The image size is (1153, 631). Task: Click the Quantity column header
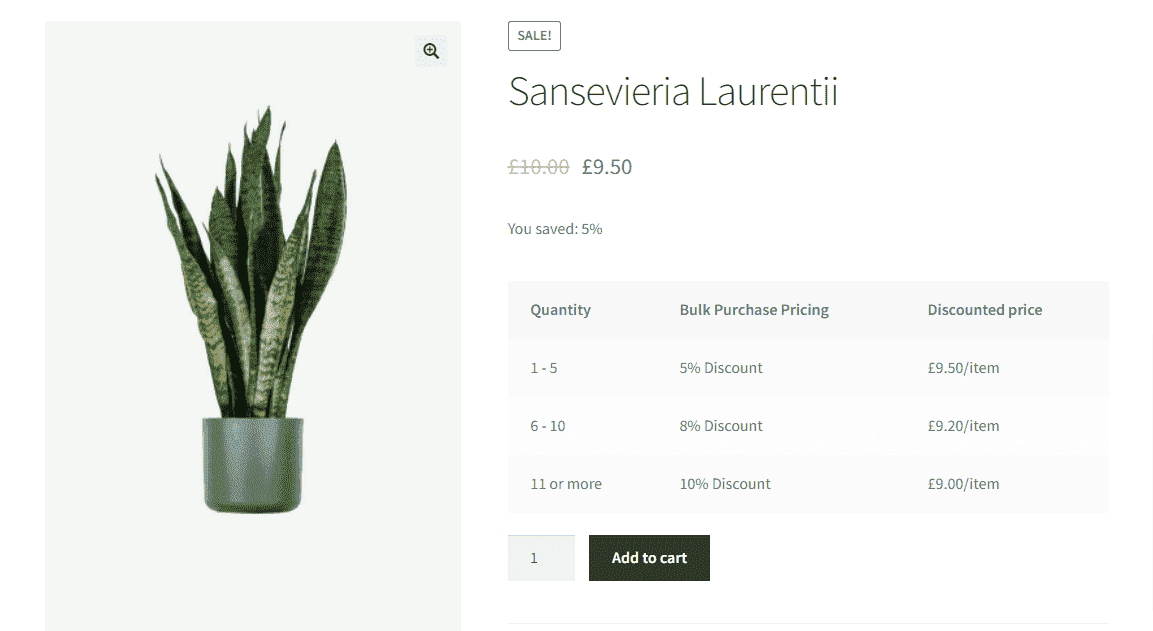point(560,309)
